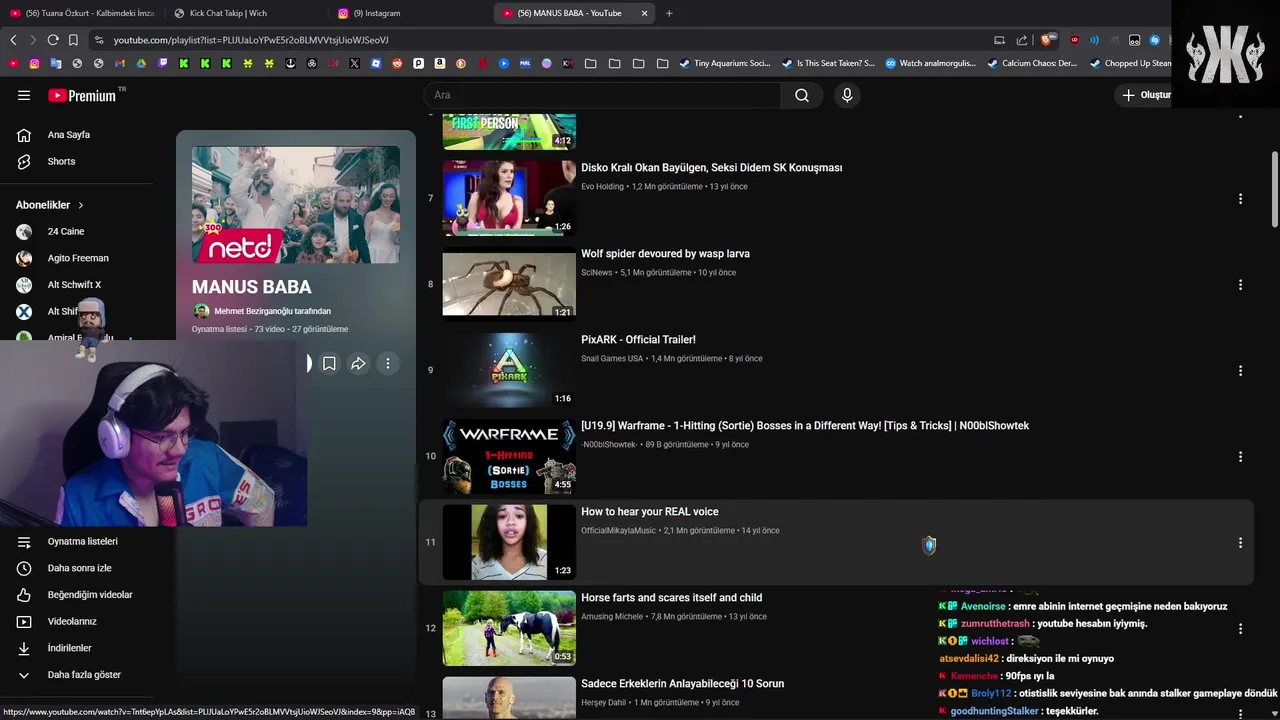Click the YouTube address bar URL
Screen dimensions: 1280x720
click(x=251, y=40)
